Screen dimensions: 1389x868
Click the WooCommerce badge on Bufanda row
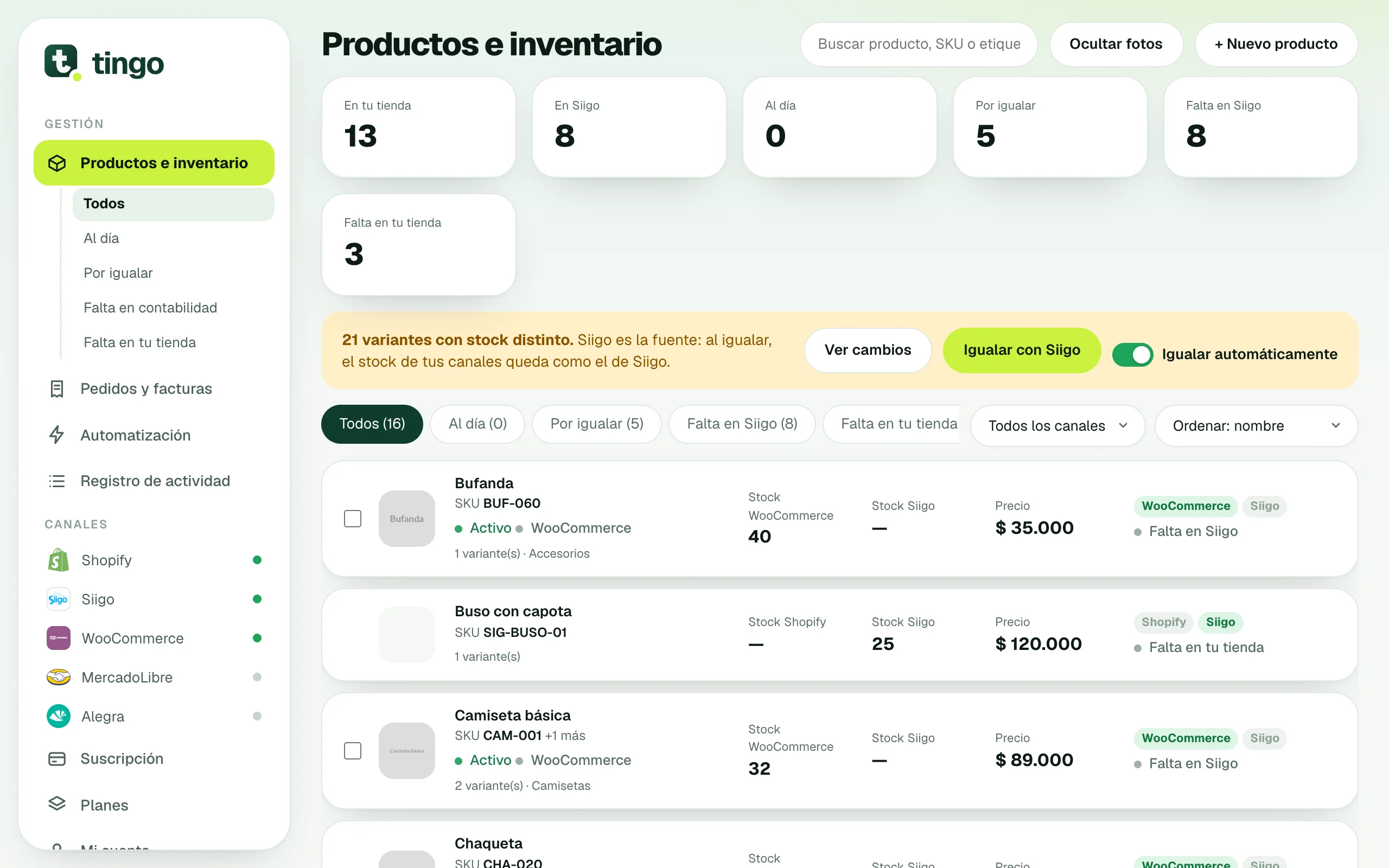[1186, 506]
